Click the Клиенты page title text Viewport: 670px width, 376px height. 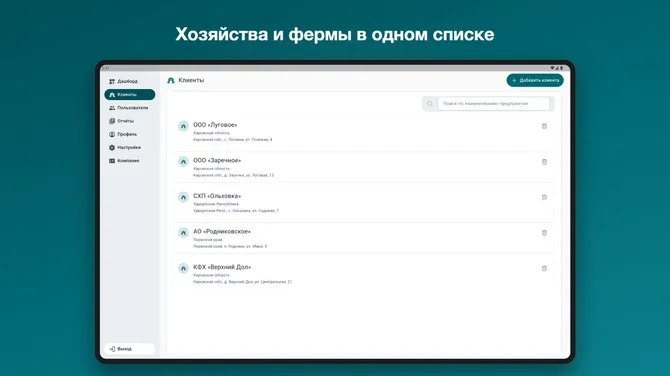coord(191,80)
